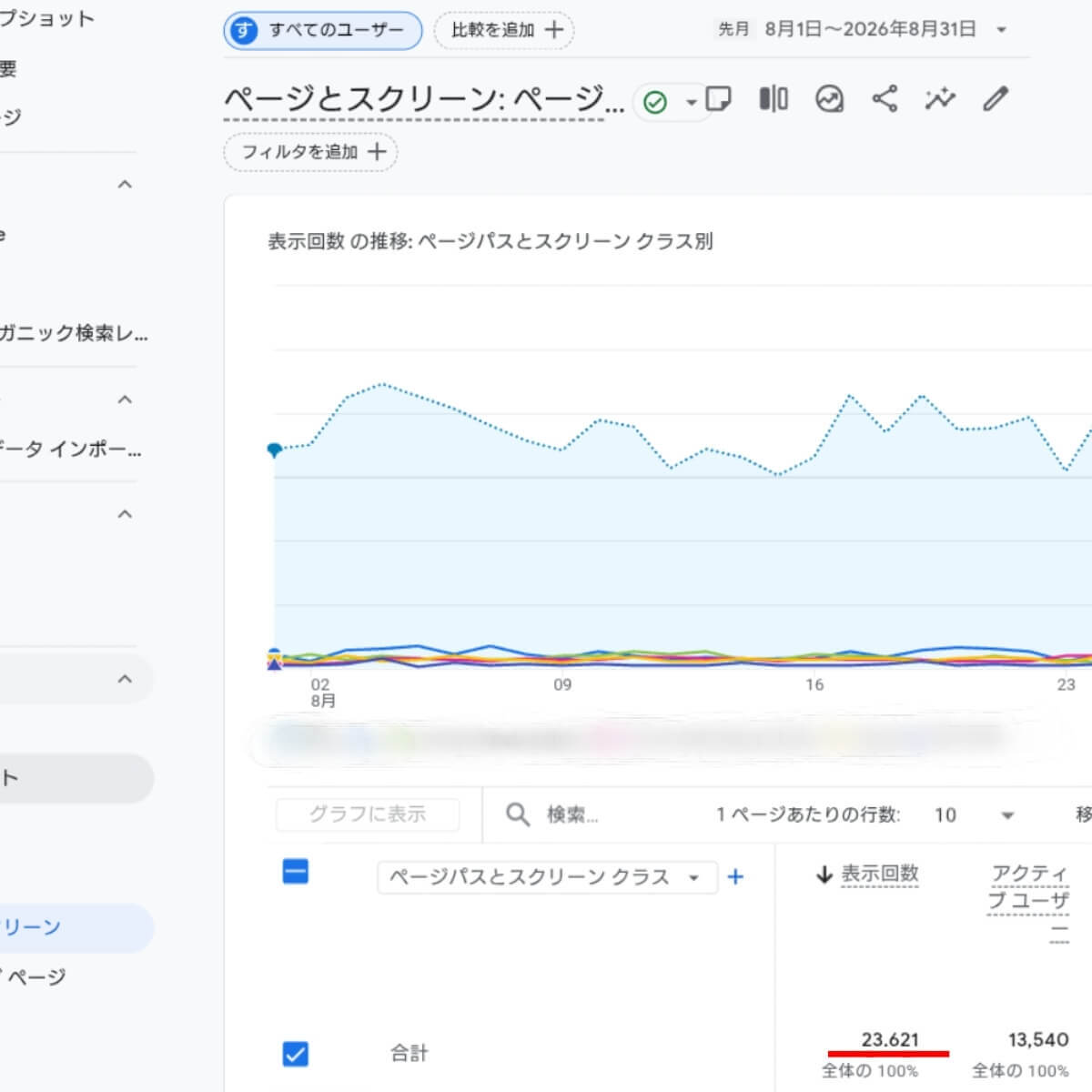Open the report notes (annotation) icon

point(718,98)
